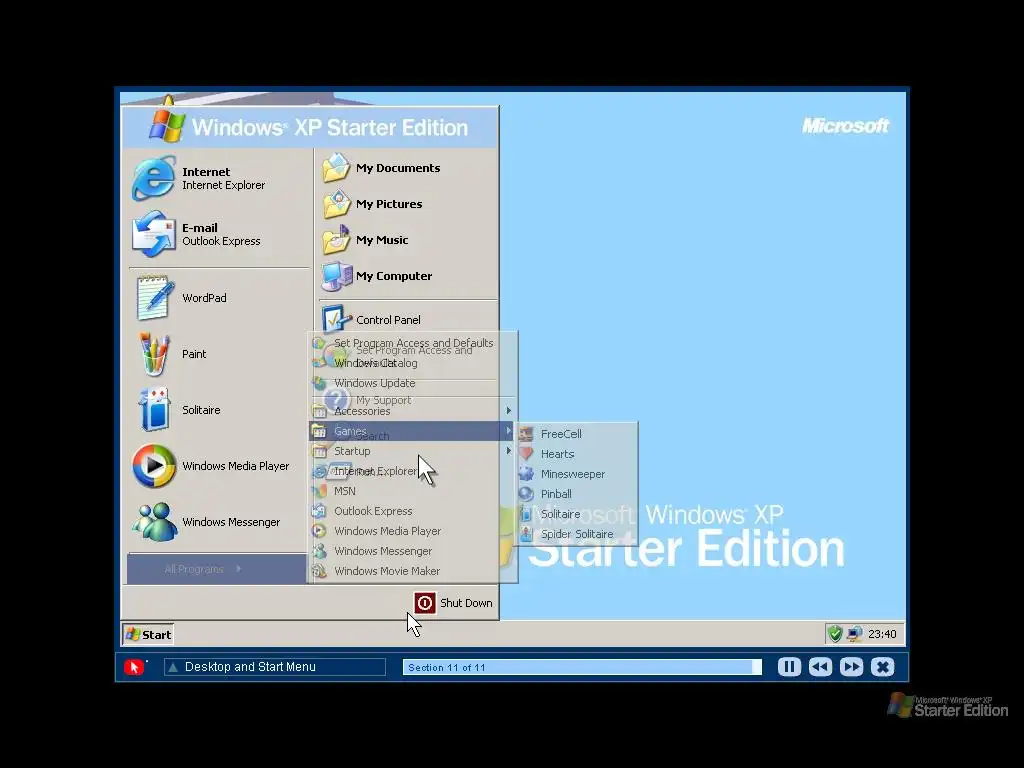Rewind to previous tutorial section

coord(820,667)
